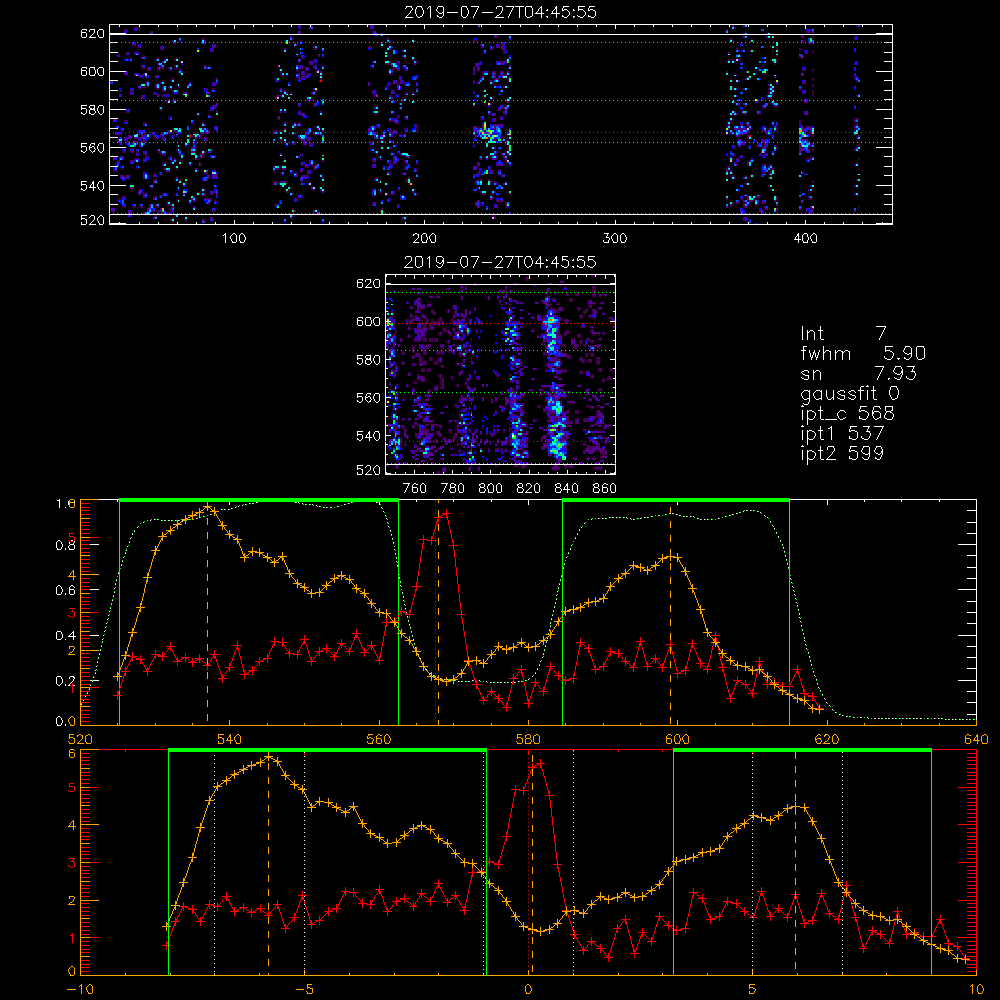Select the 'gaussfit 0' readout line
The image size is (1000, 1000).
pyautogui.click(x=849, y=393)
